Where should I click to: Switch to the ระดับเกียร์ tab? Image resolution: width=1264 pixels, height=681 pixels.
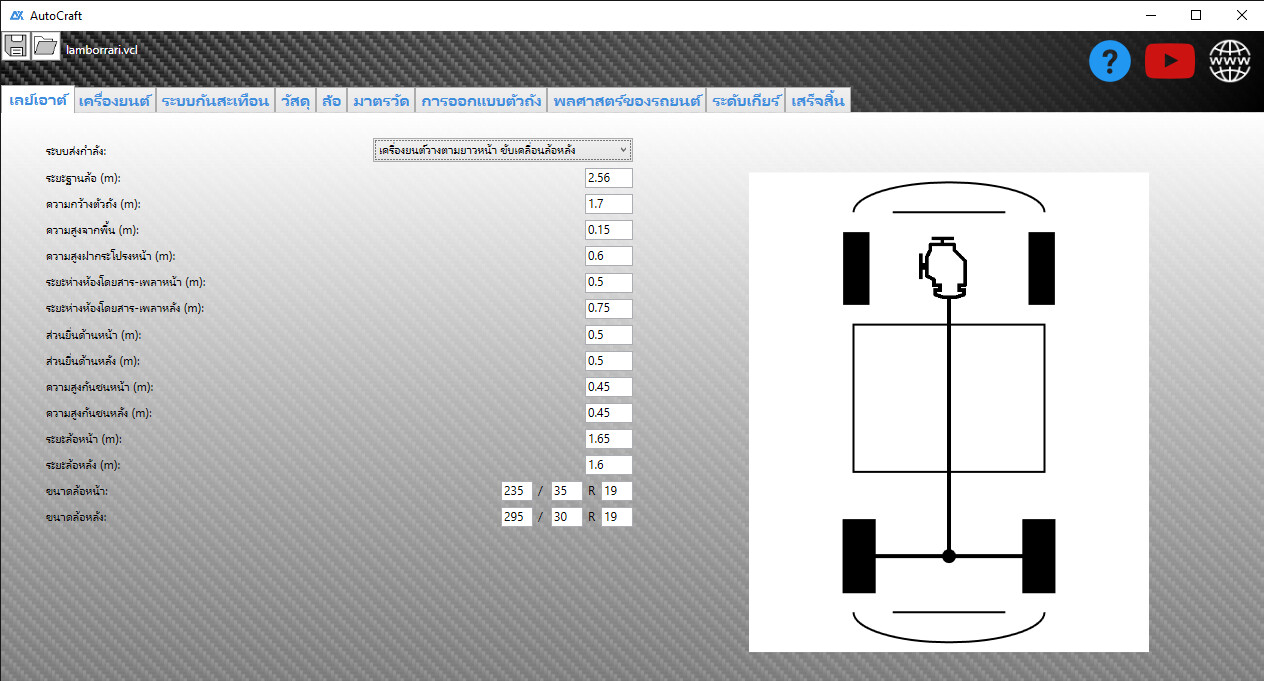tap(746, 101)
